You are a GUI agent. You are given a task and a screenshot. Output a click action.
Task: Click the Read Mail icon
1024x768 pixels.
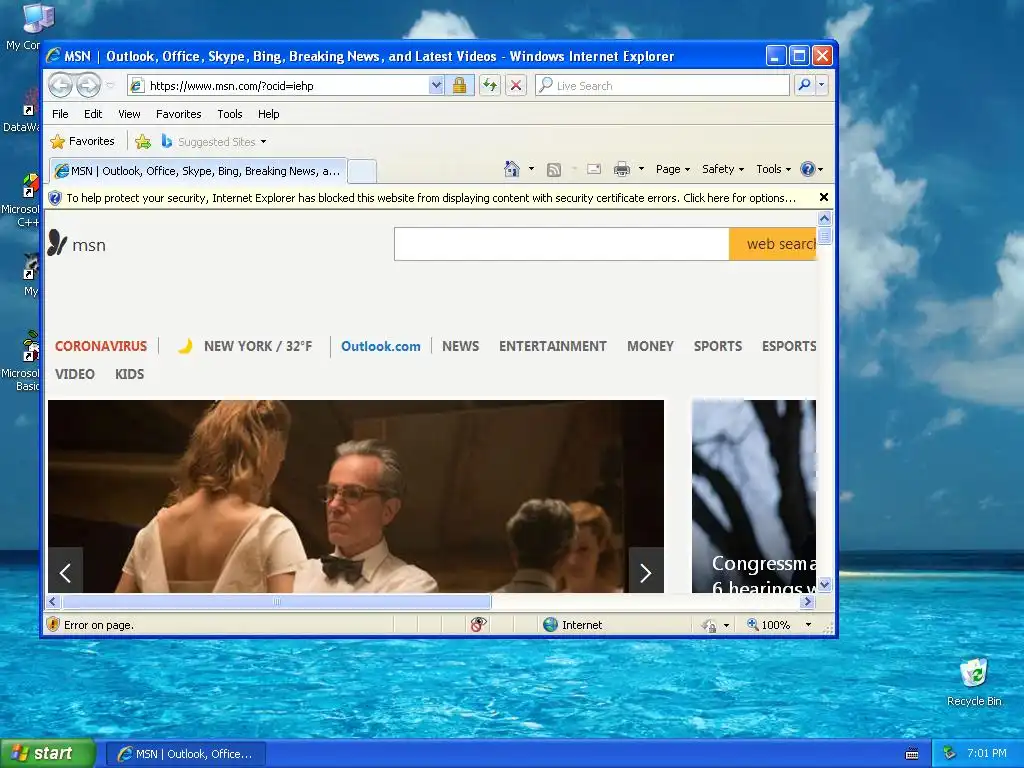pos(594,169)
